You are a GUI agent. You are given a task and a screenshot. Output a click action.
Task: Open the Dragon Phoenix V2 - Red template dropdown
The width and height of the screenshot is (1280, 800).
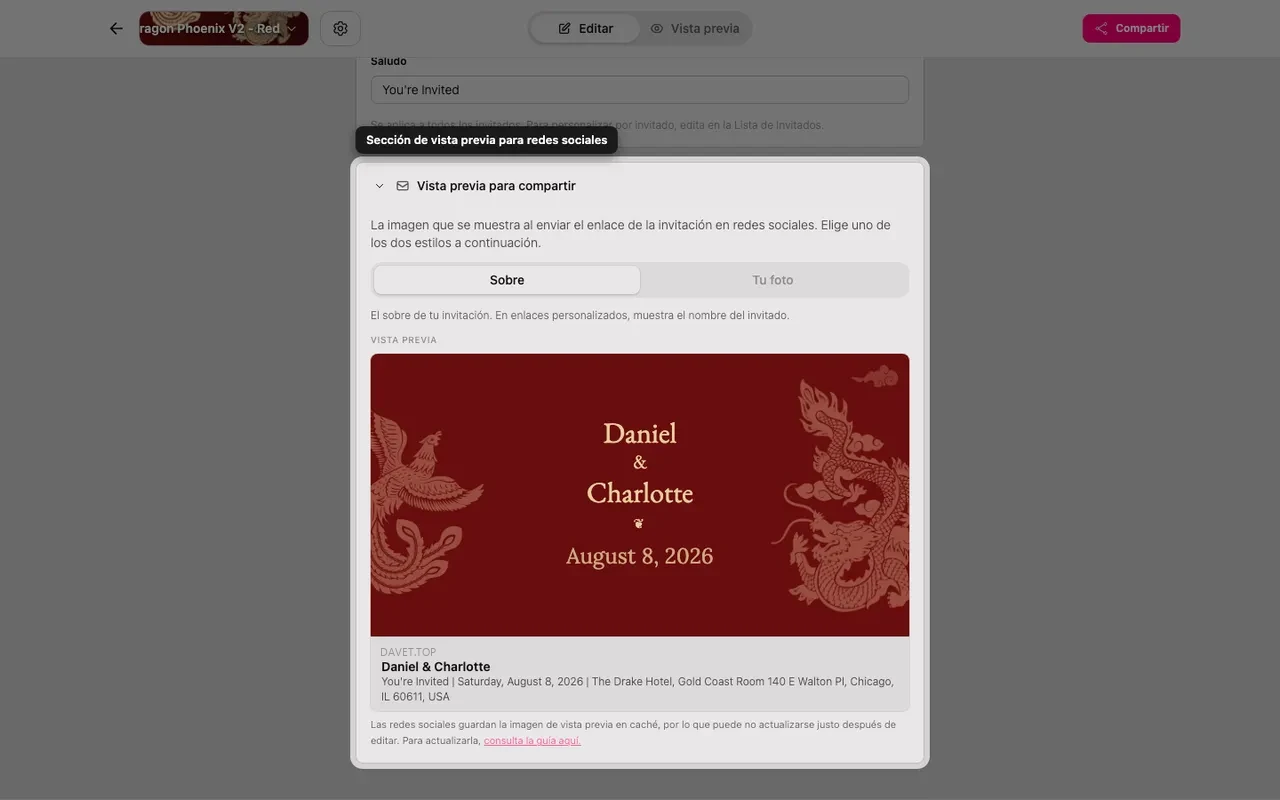point(224,29)
